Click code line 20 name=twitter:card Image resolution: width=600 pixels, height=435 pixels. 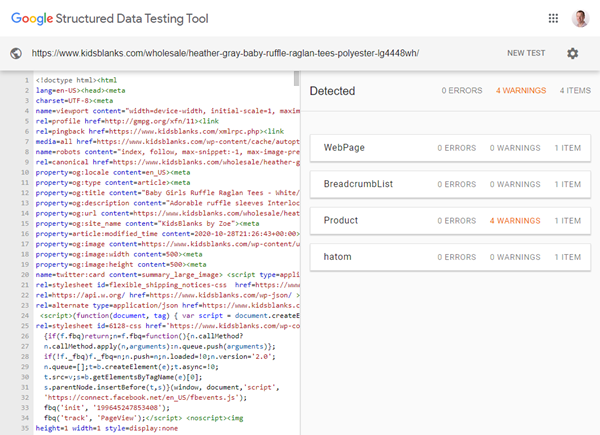(168, 275)
